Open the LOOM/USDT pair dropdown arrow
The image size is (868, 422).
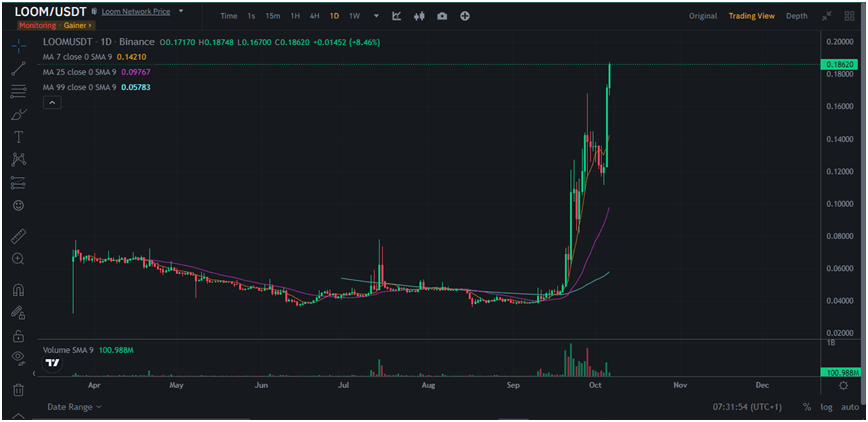click(181, 11)
